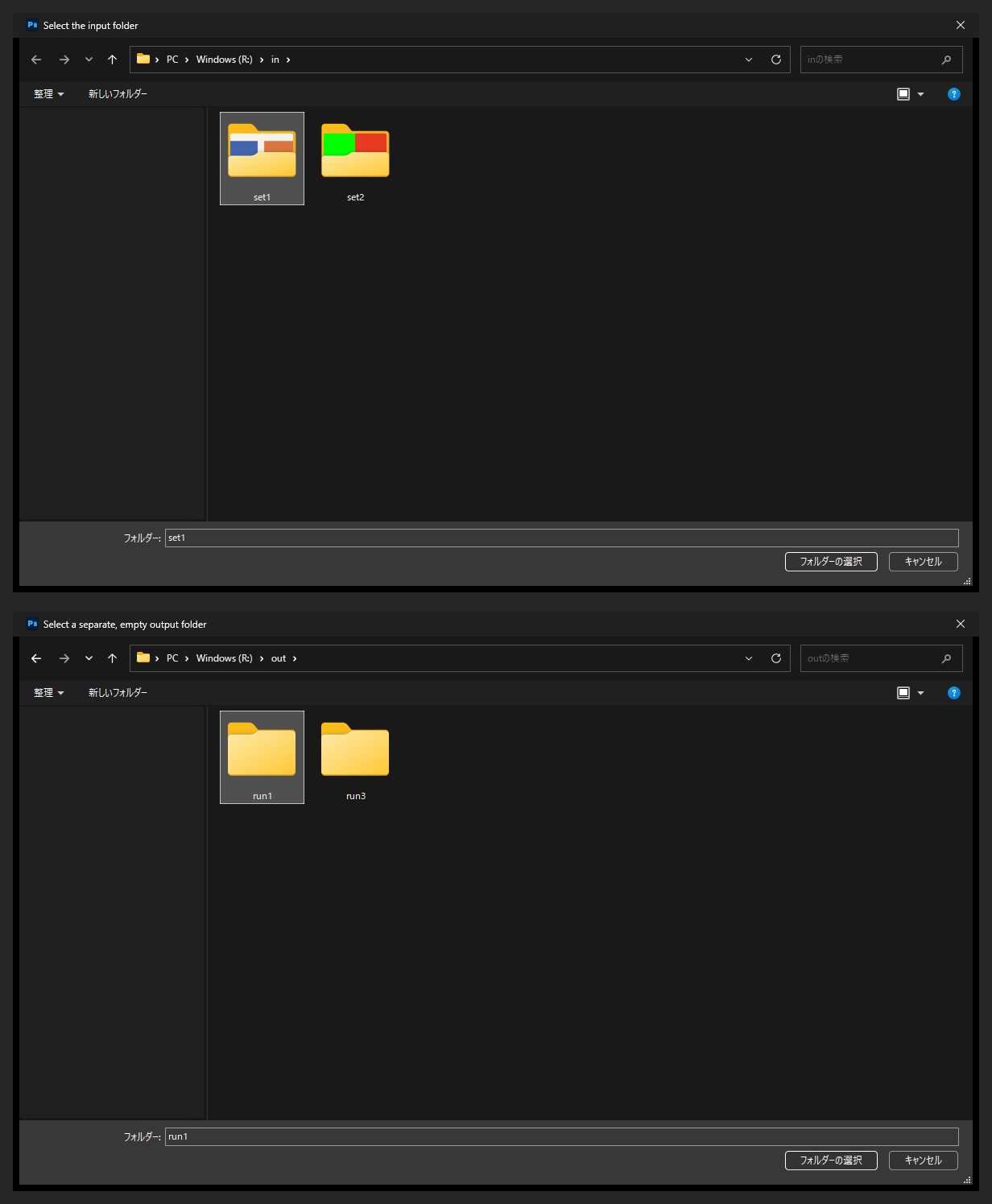Click folder name field containing set1
Image resolution: width=992 pixels, height=1204 pixels.
point(562,538)
